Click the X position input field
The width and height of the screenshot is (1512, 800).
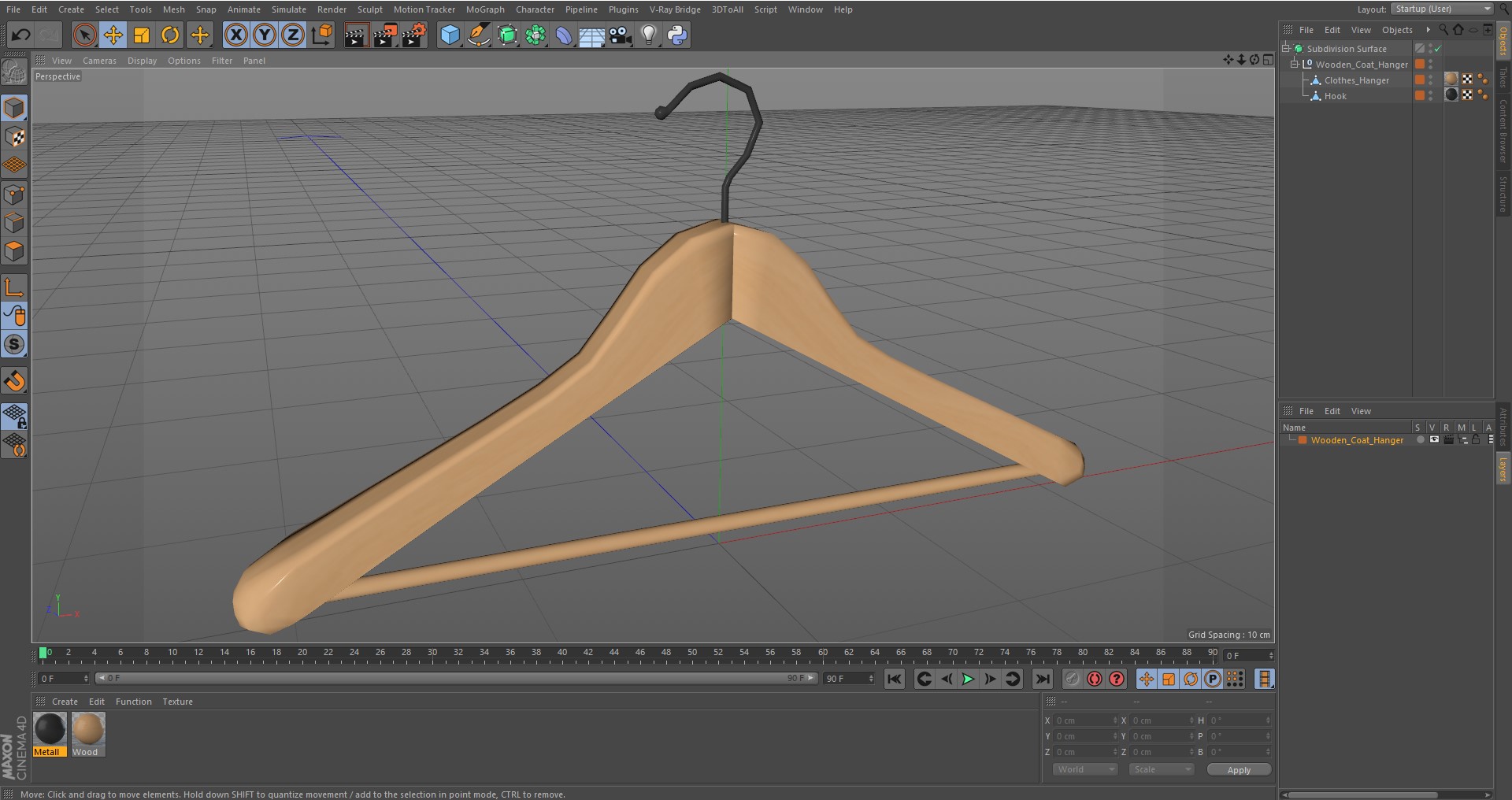click(x=1086, y=720)
